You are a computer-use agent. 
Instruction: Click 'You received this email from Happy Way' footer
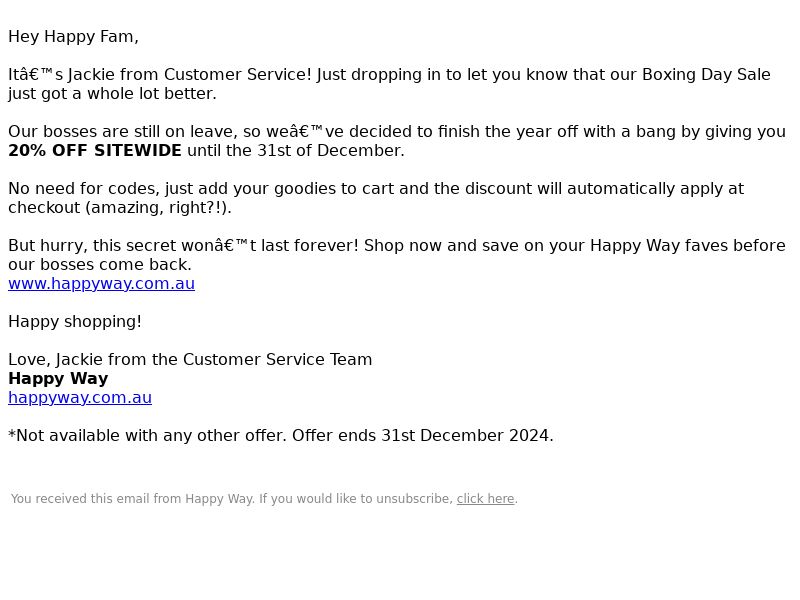[x=133, y=498]
